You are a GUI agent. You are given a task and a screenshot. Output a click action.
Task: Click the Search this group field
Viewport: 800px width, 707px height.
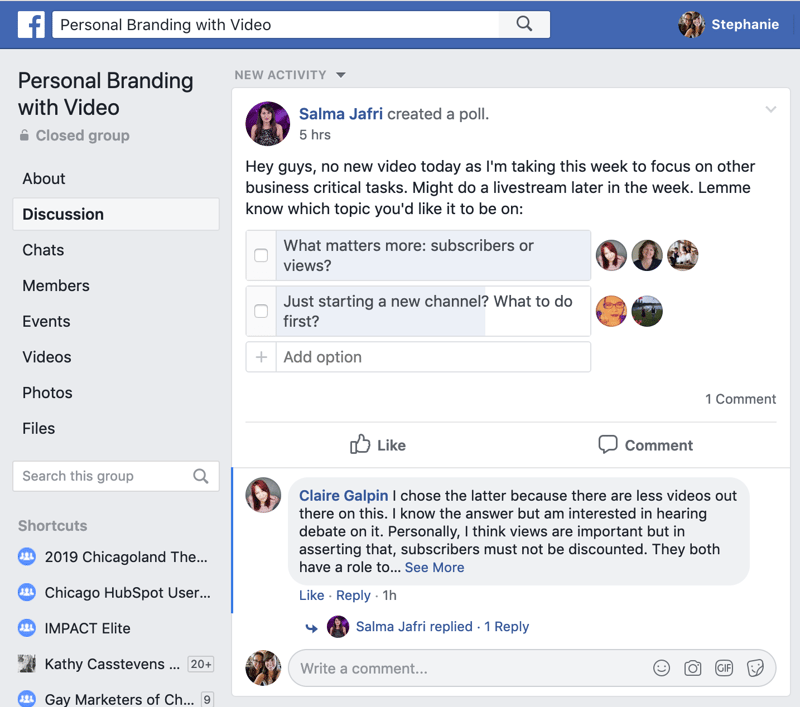coord(100,476)
